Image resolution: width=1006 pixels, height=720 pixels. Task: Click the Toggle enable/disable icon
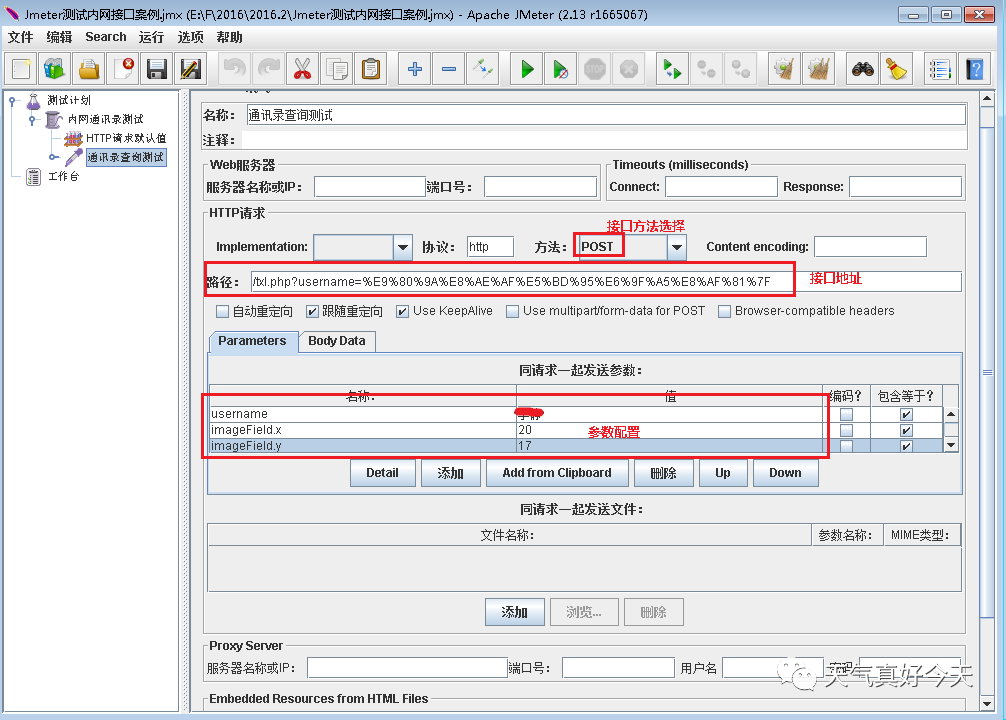[482, 69]
